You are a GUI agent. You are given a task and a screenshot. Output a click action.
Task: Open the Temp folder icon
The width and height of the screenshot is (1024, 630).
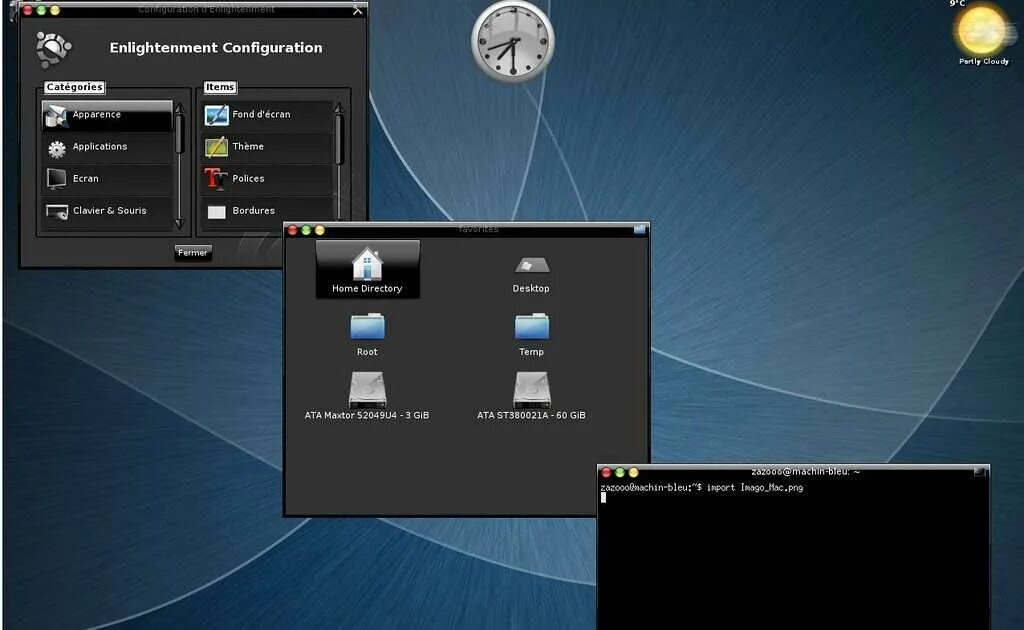(532, 326)
